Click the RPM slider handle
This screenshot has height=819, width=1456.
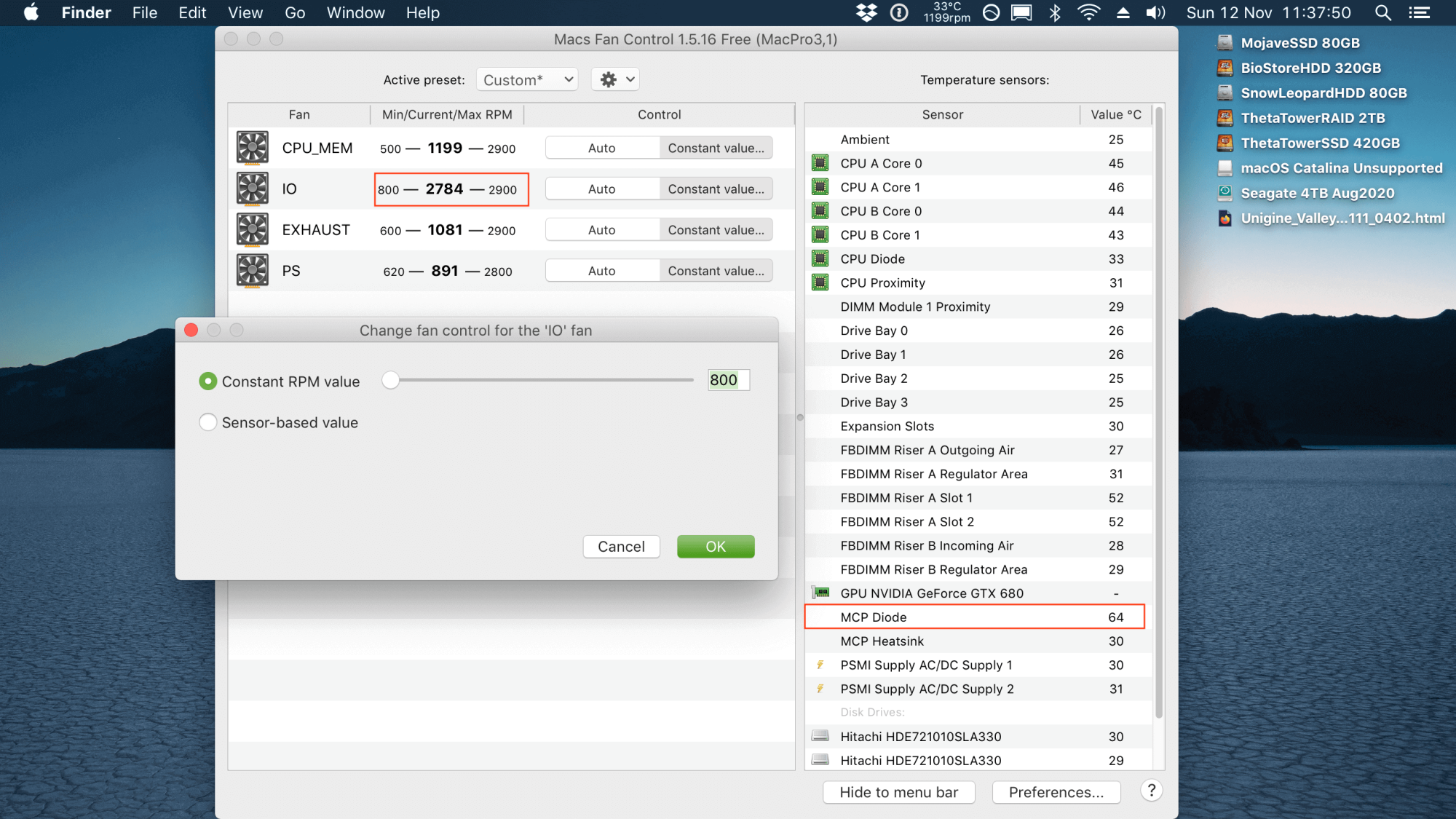pos(391,380)
